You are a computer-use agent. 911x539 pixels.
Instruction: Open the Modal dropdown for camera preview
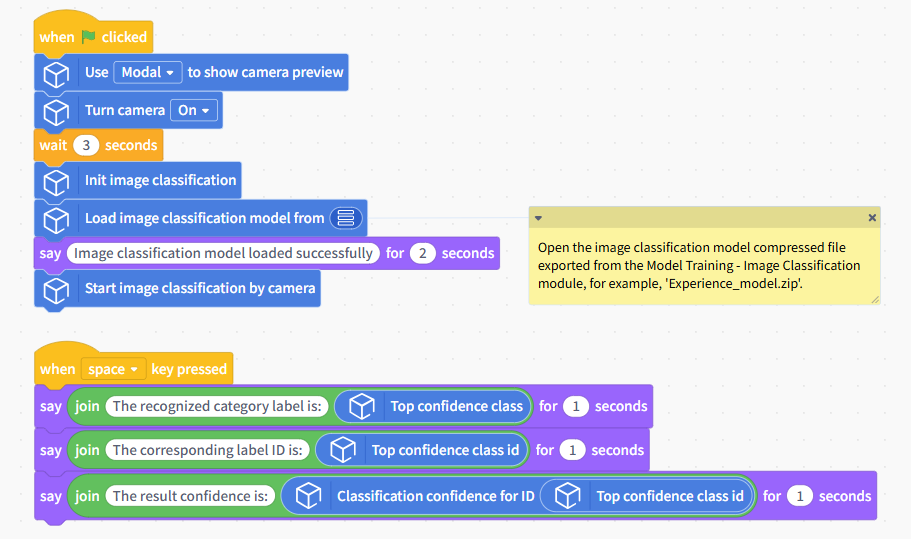point(148,73)
